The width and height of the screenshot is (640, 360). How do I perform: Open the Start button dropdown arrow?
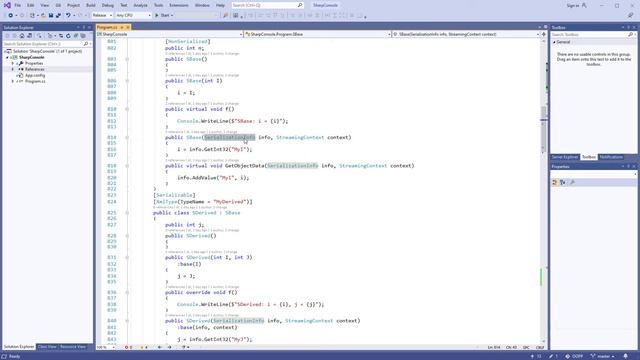pos(172,16)
